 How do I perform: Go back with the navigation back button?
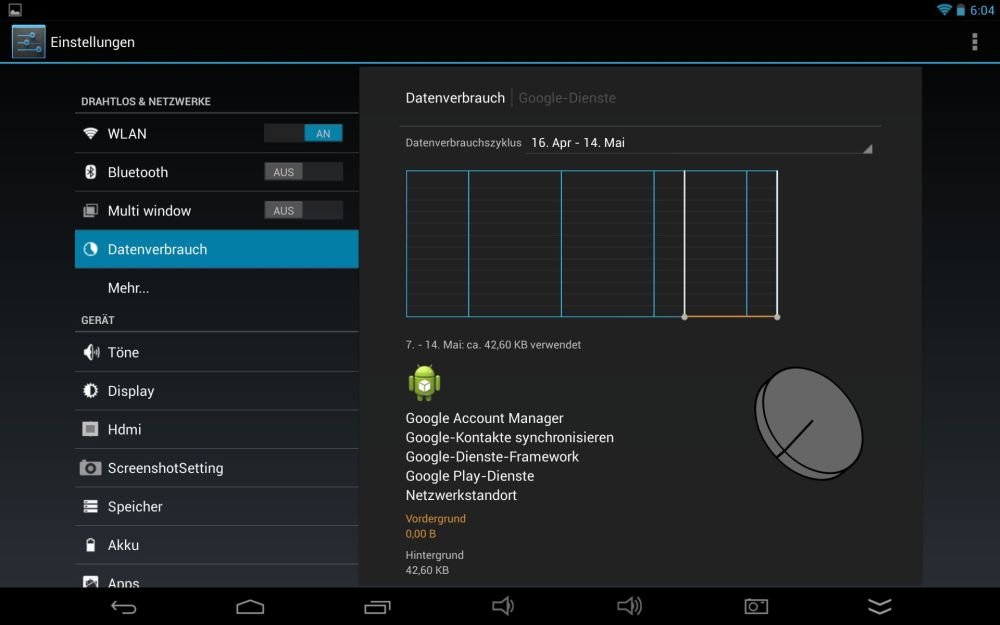click(124, 607)
